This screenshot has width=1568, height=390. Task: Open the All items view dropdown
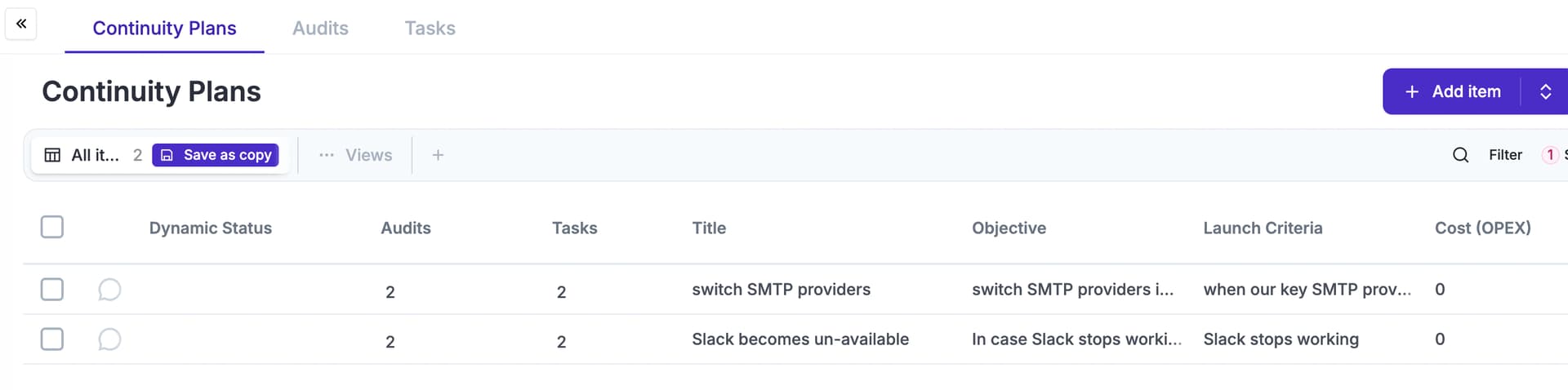point(95,155)
